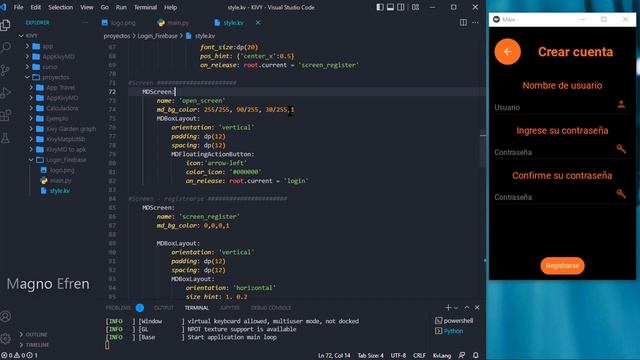The height and width of the screenshot is (360, 640).
Task: Open the Explorer view in activity bar
Action: point(5,25)
